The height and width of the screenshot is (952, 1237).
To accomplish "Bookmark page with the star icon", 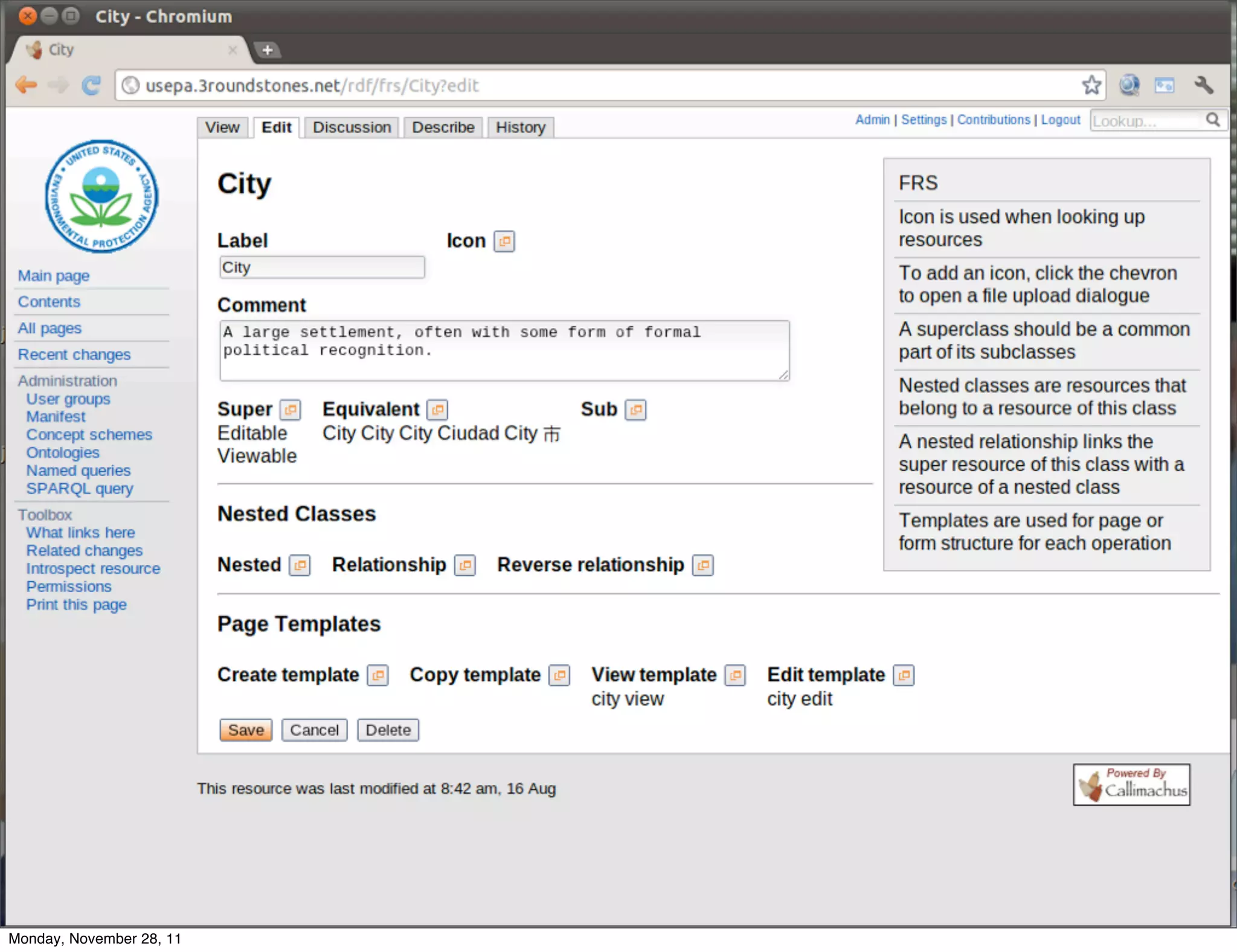I will pos(1091,85).
